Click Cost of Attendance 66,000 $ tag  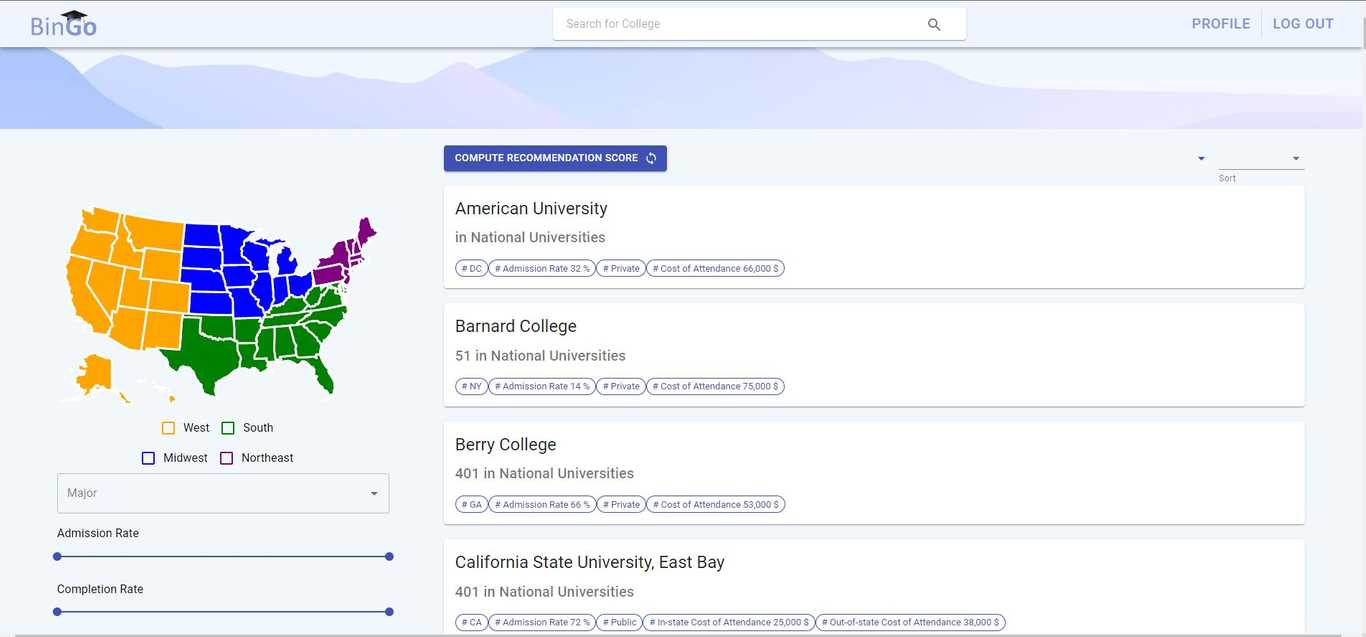coord(715,268)
